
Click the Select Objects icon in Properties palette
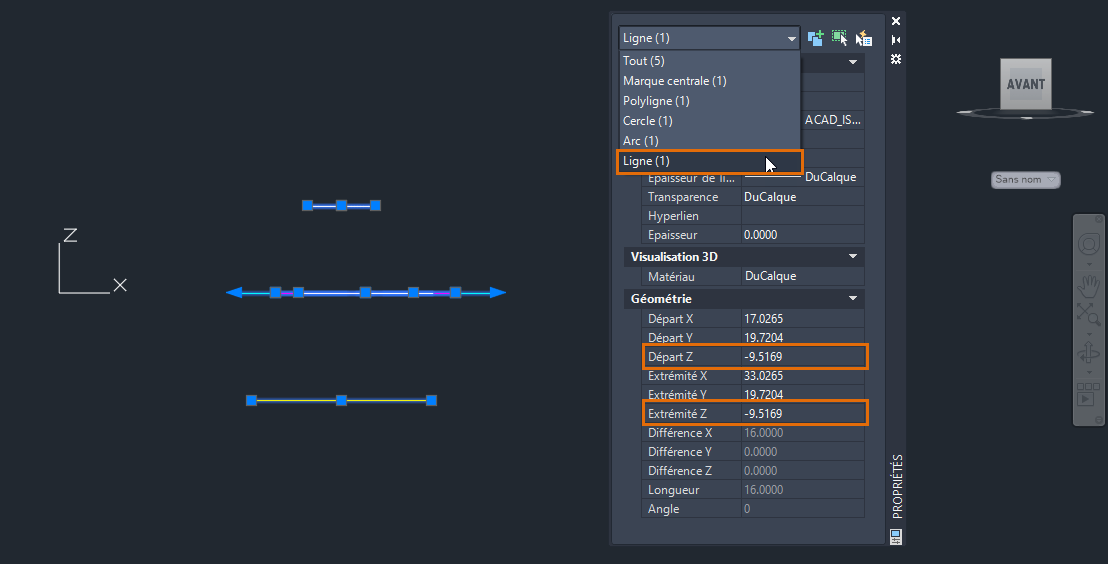pyautogui.click(x=839, y=38)
